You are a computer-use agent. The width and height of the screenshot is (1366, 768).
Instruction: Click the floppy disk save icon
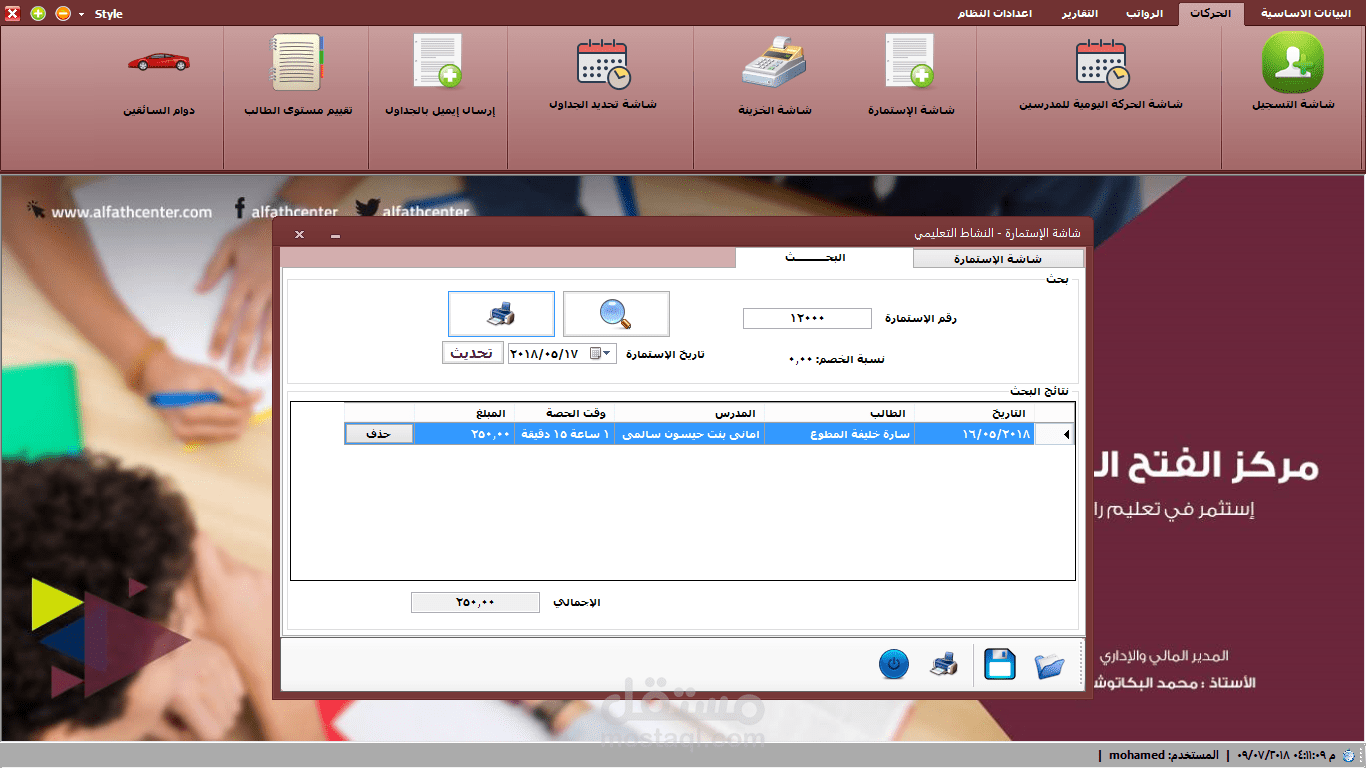point(999,664)
